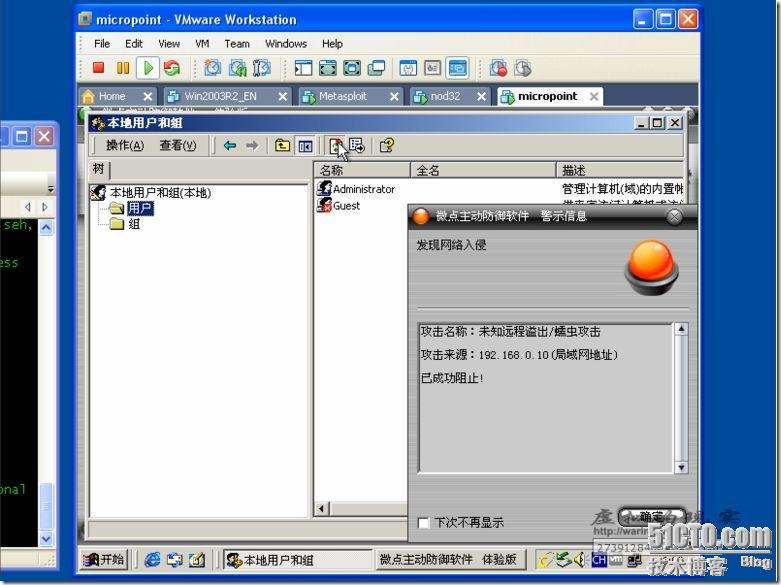Image resolution: width=781 pixels, height=585 pixels.
Task: Click the VMware suspend pause button
Action: pyautogui.click(x=123, y=68)
